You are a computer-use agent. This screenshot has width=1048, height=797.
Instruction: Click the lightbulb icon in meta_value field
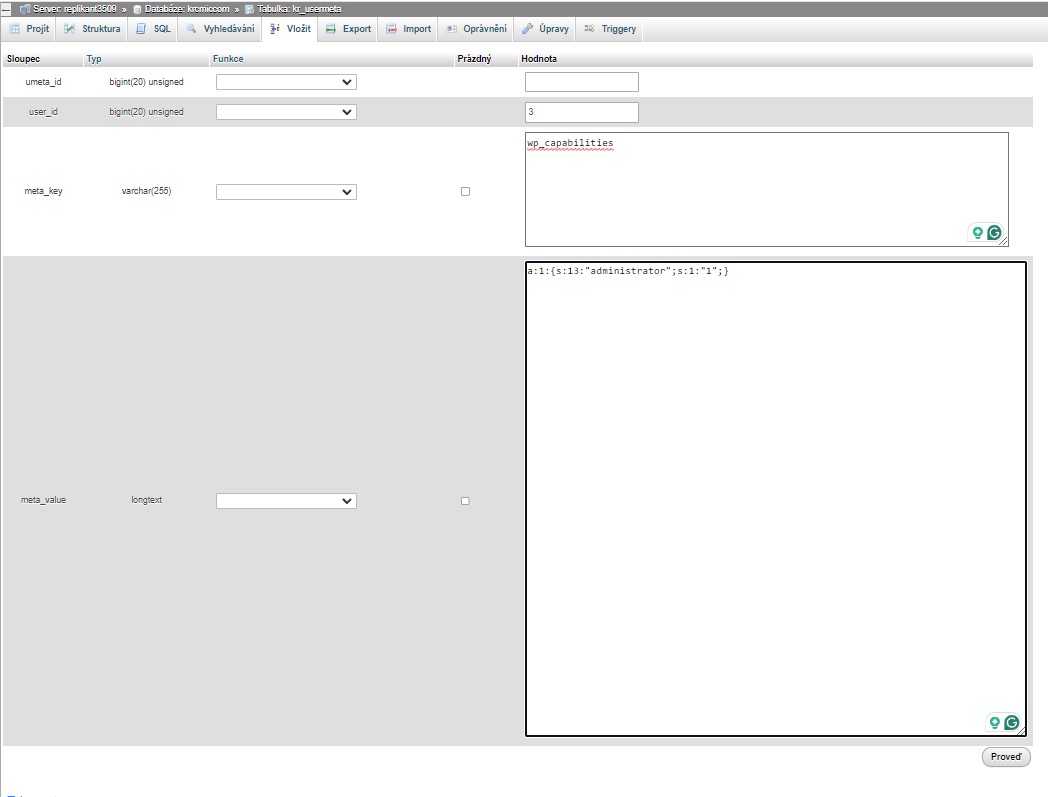995,722
